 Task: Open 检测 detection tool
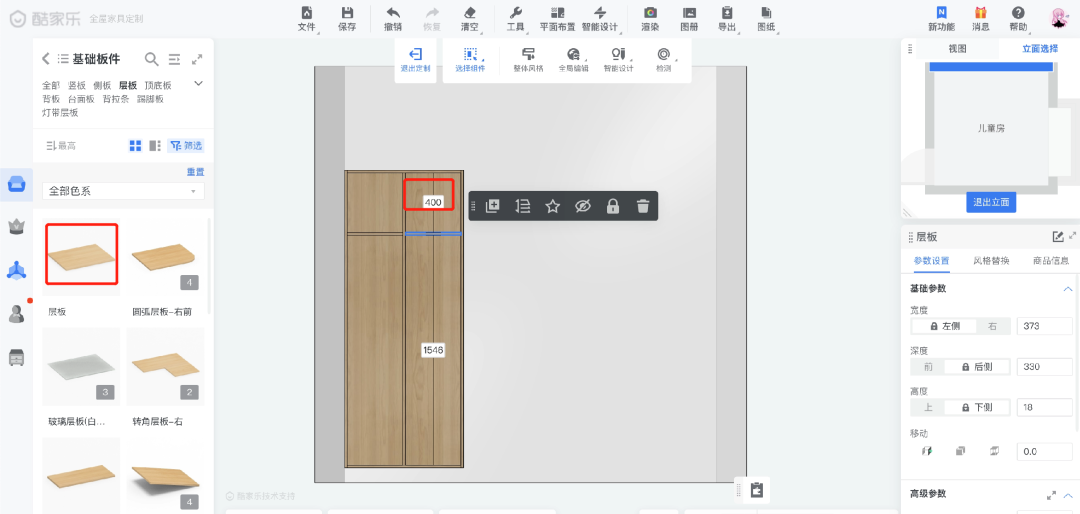tap(663, 60)
